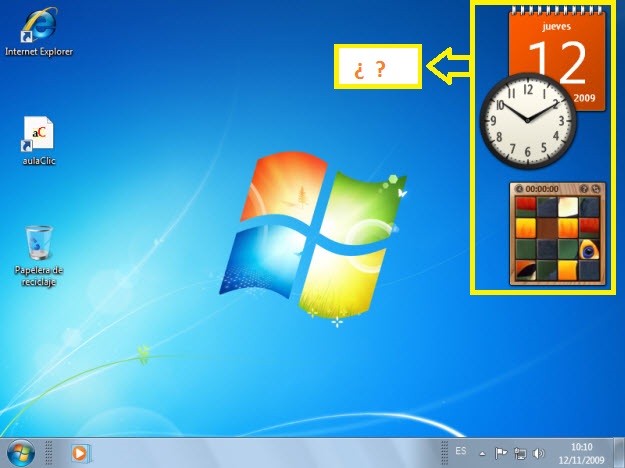The width and height of the screenshot is (625, 468).
Task: Shuffle the picture puzzle tiles
Action: click(x=596, y=189)
